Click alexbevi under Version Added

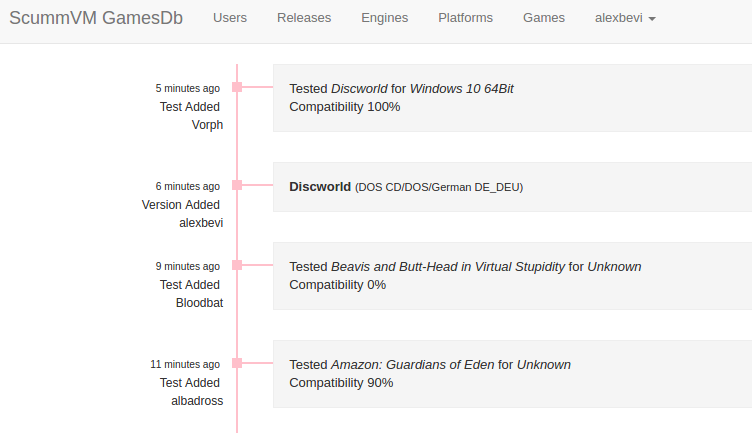pyautogui.click(x=201, y=223)
